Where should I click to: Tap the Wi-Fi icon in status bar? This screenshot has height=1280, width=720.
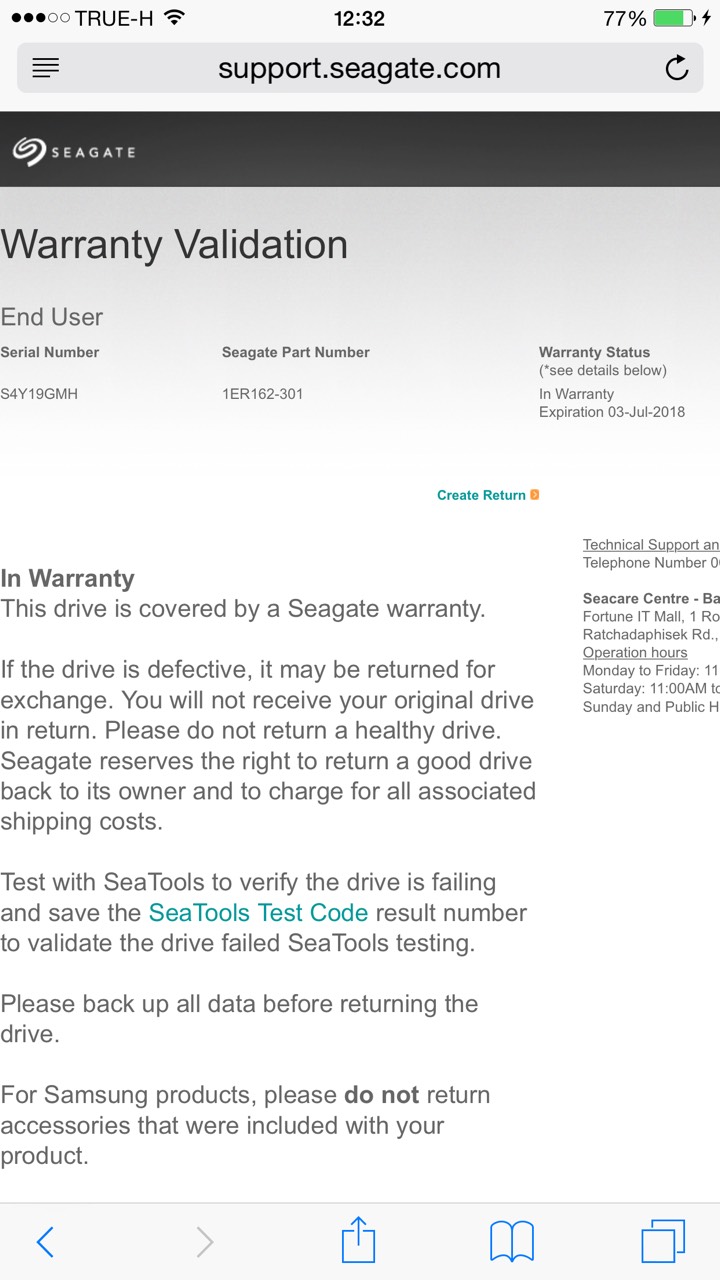tap(174, 18)
